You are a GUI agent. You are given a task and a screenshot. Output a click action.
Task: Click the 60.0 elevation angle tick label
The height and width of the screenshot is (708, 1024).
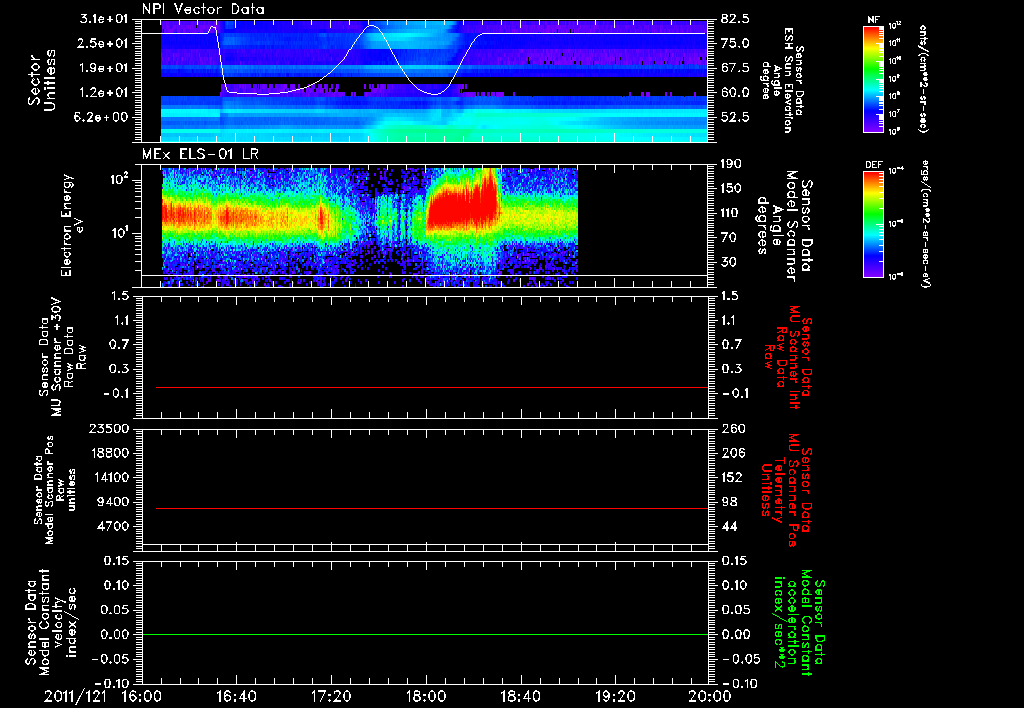click(735, 93)
